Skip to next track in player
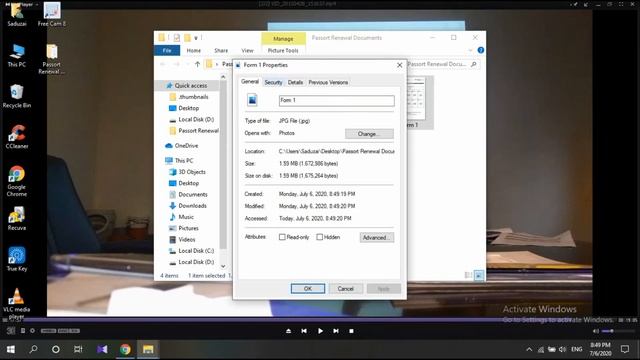Image resolution: width=640 pixels, height=360 pixels. coord(336,331)
